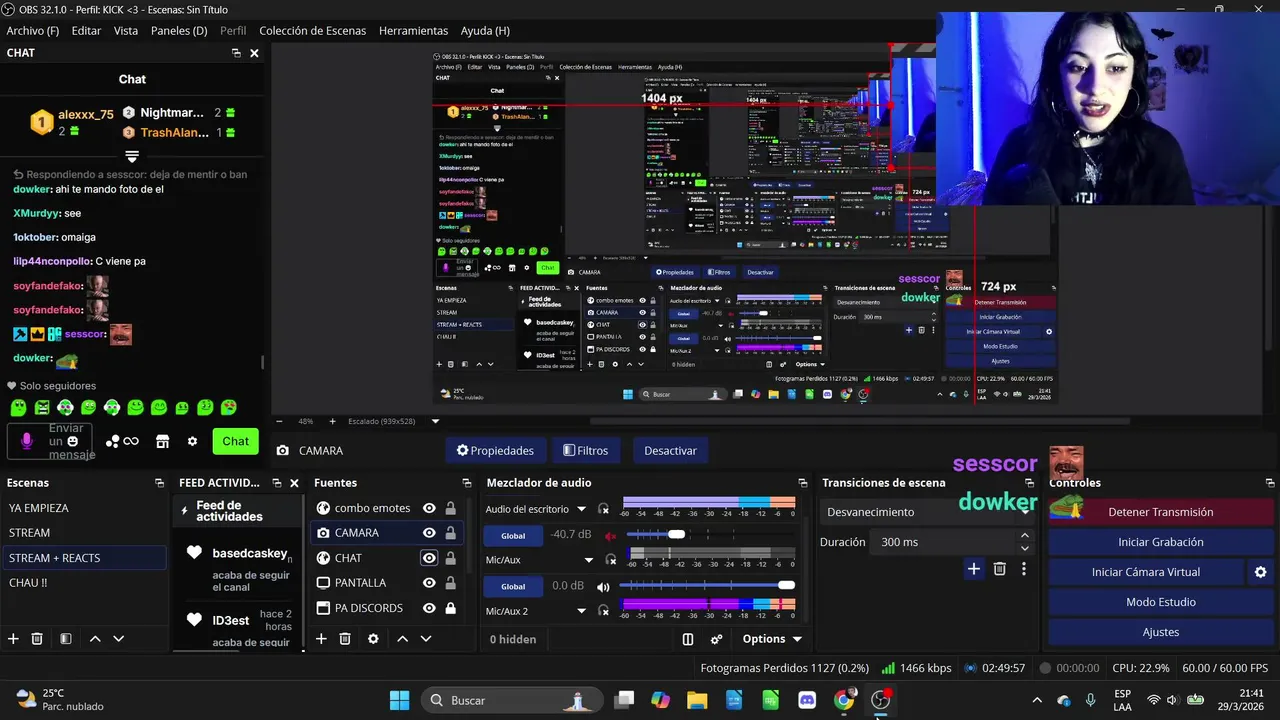Open Colección de Escenas menu
1280x720 pixels.
coord(313,31)
